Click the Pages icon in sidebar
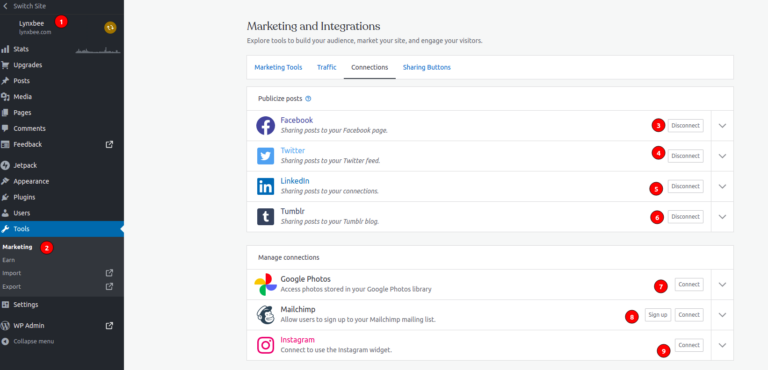 click(x=5, y=113)
